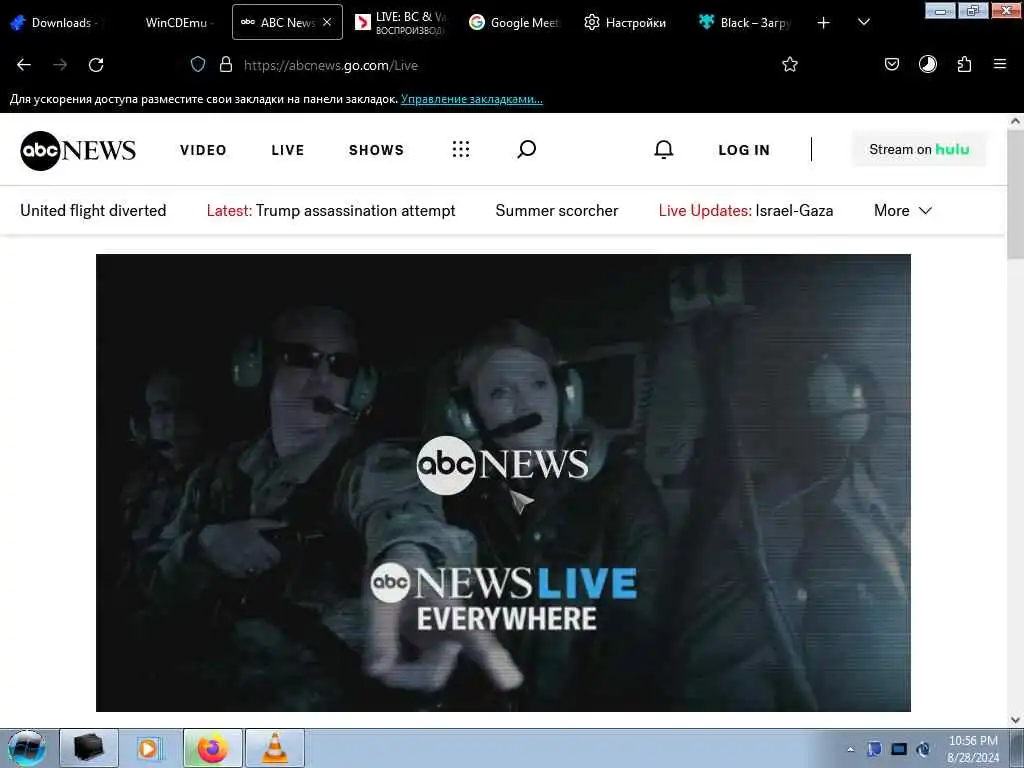Open the sections grid menu icon
Viewport: 1024px width, 768px height.
click(x=461, y=150)
